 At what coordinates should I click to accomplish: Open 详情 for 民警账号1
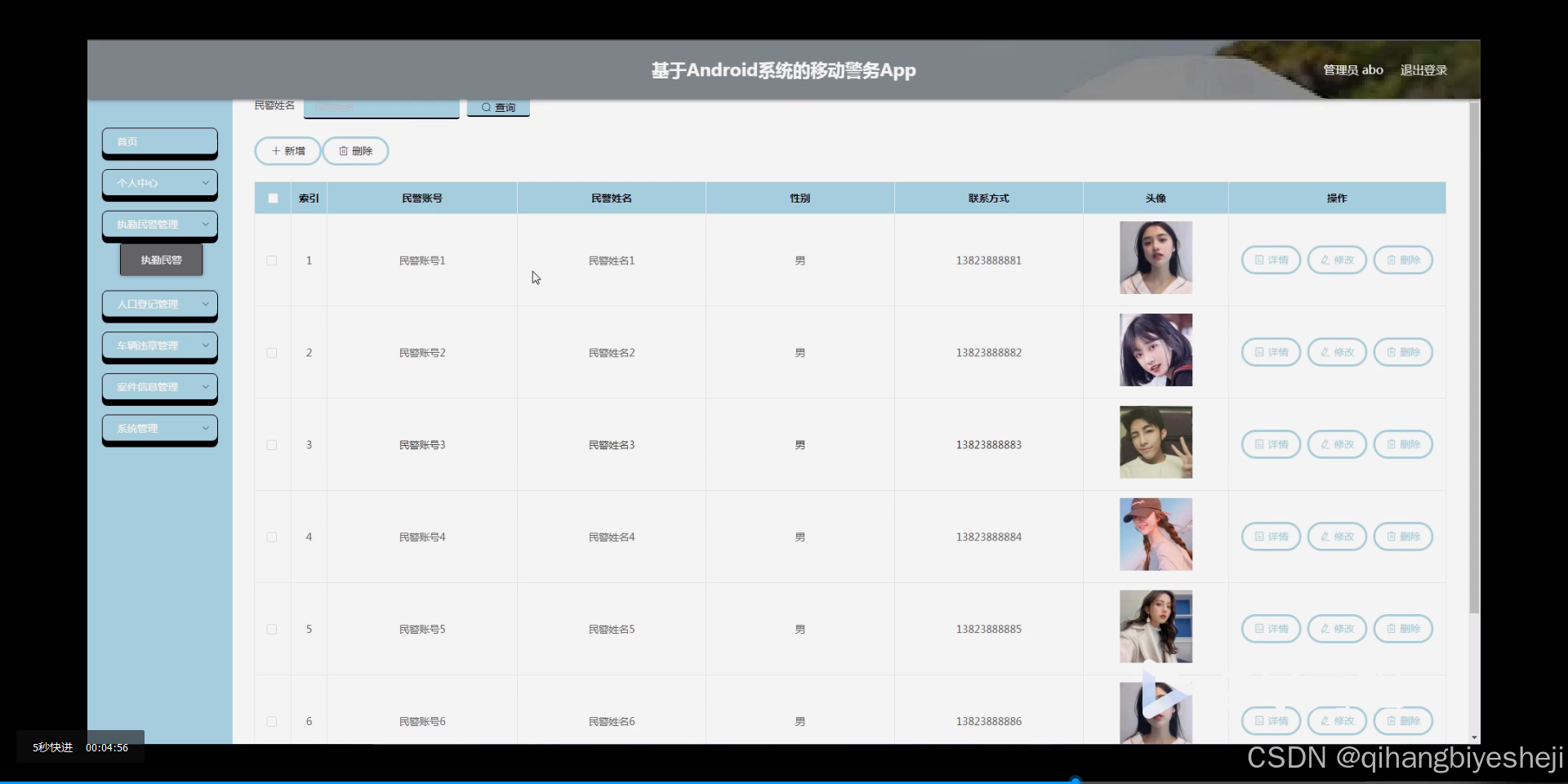pyautogui.click(x=1271, y=260)
